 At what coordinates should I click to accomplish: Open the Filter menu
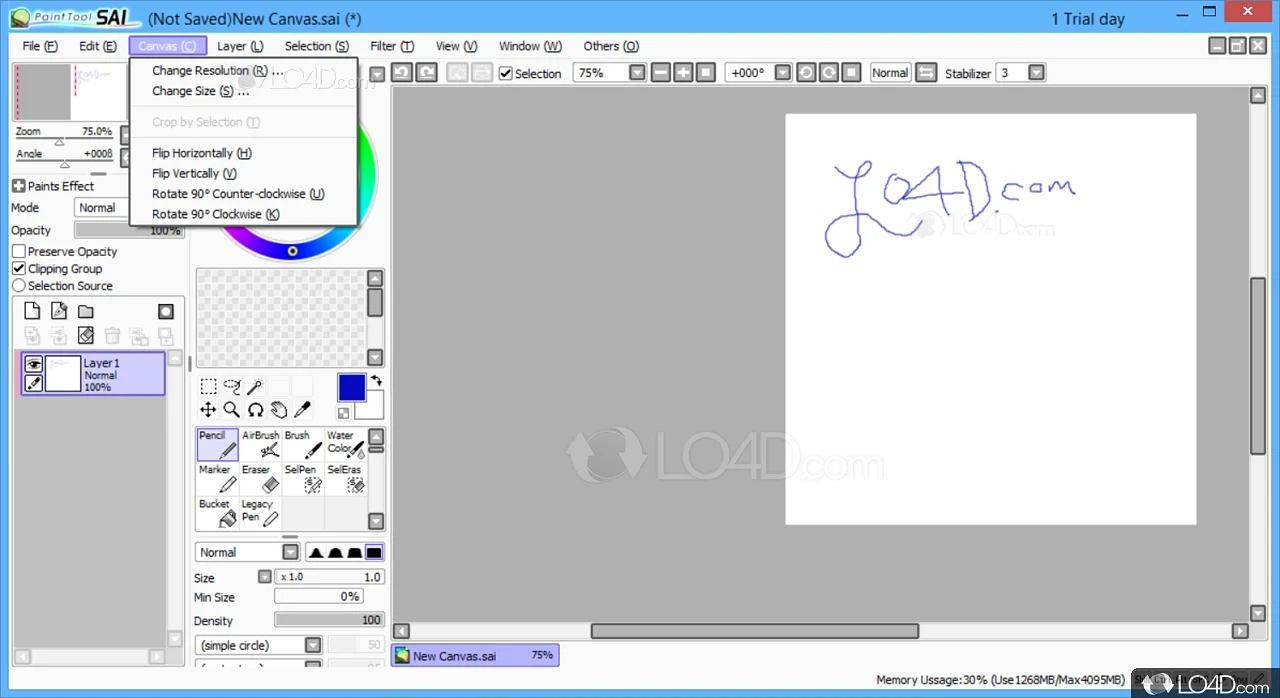(x=391, y=46)
